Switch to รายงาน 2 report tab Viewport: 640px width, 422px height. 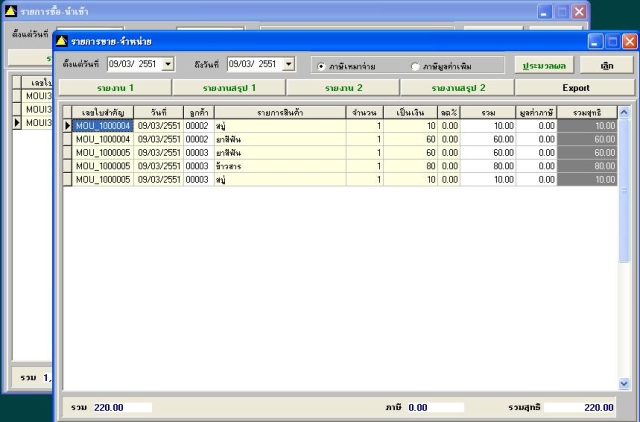(344, 87)
